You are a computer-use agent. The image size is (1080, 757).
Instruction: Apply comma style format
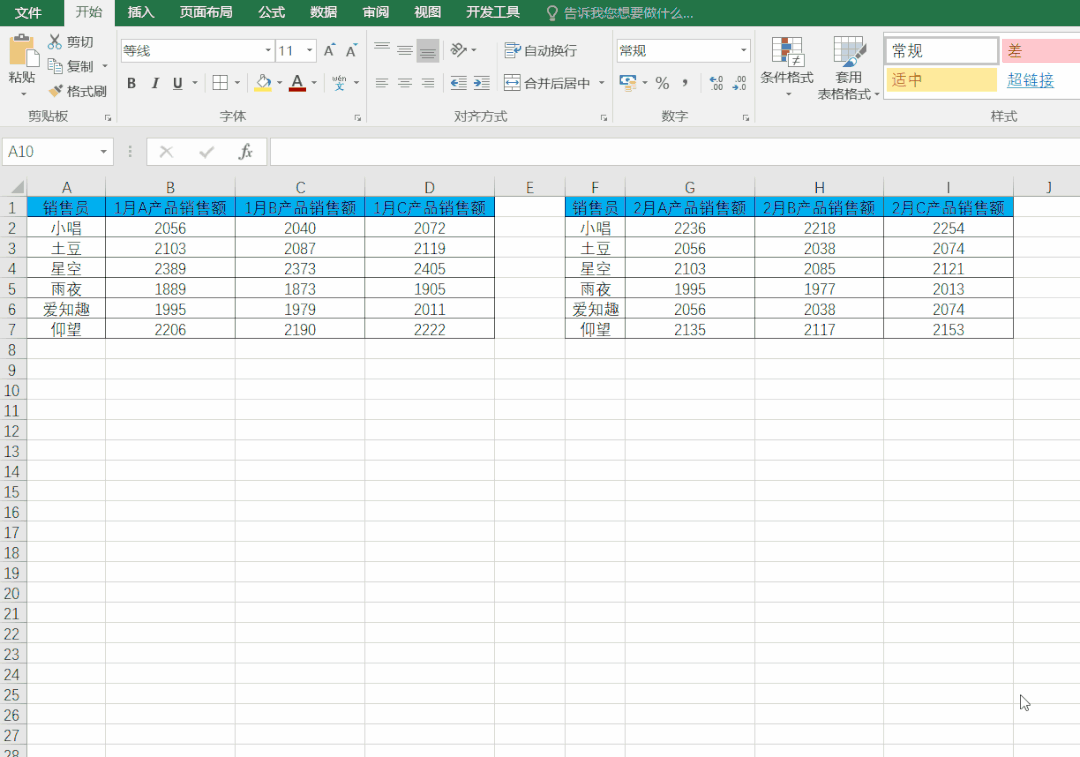pos(685,83)
